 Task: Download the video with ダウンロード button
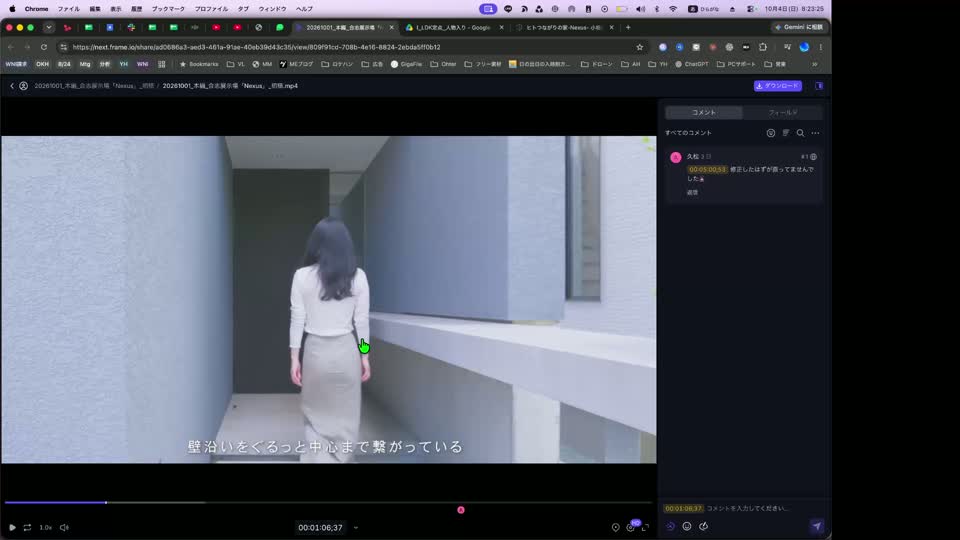pos(778,86)
